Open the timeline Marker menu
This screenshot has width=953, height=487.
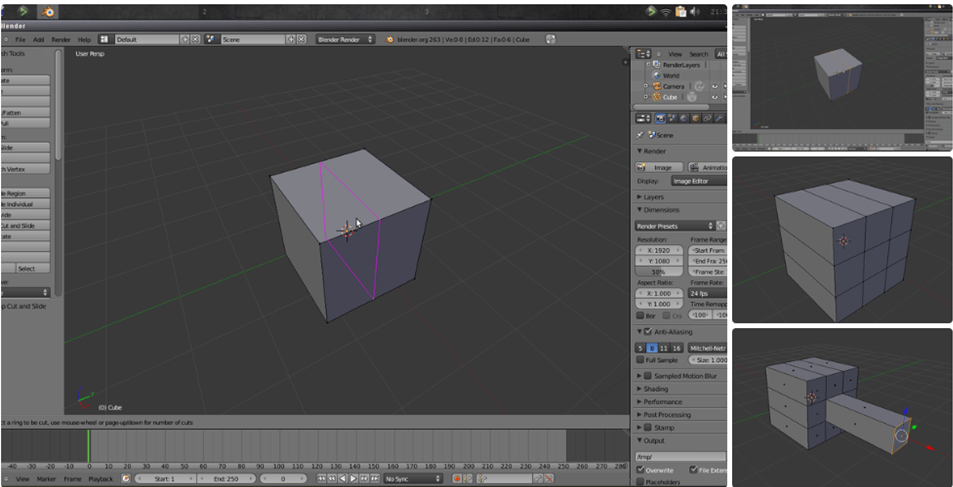(46, 479)
